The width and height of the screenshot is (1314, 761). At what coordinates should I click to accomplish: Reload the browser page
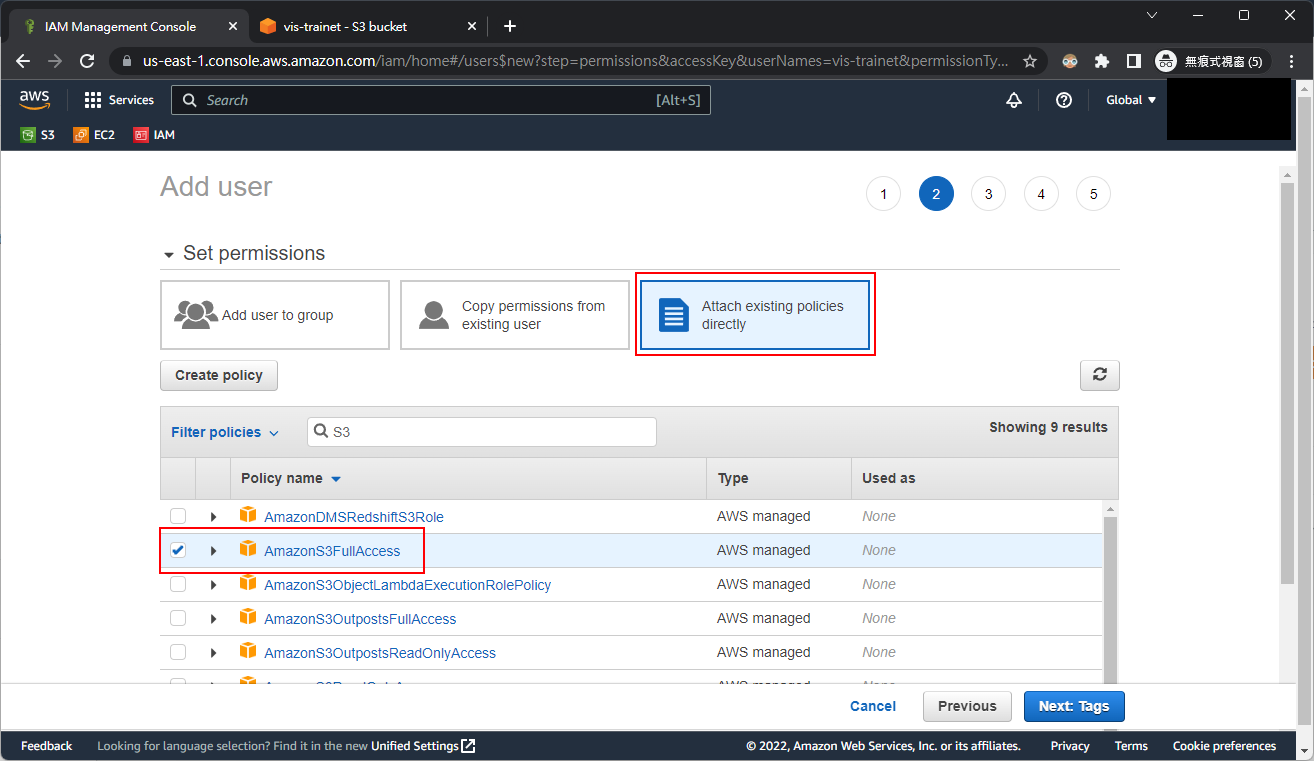(x=87, y=61)
